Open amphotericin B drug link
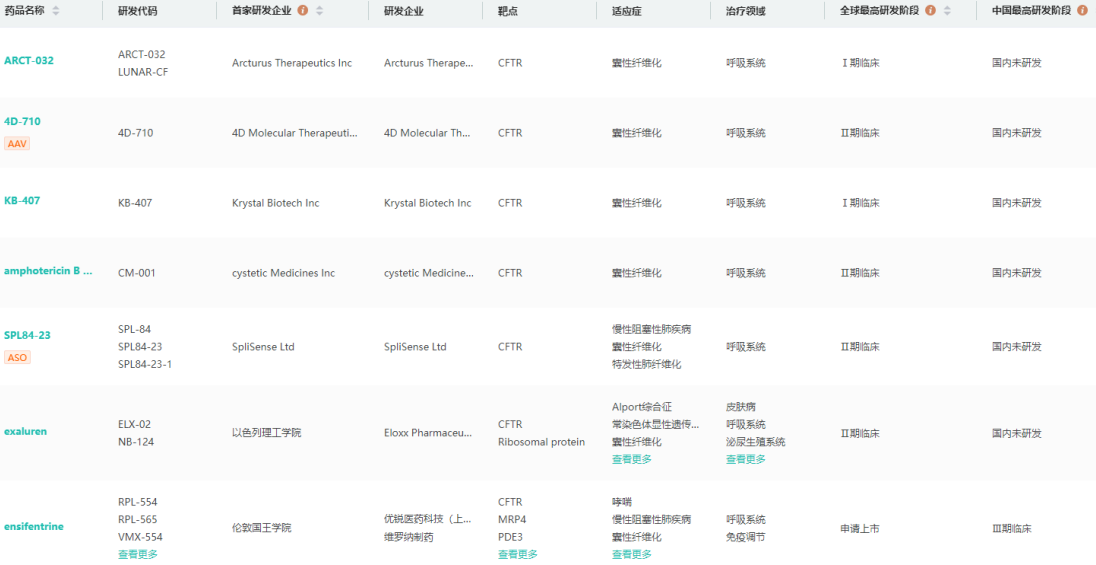Viewport: 1096px width, 565px height. click(x=48, y=271)
